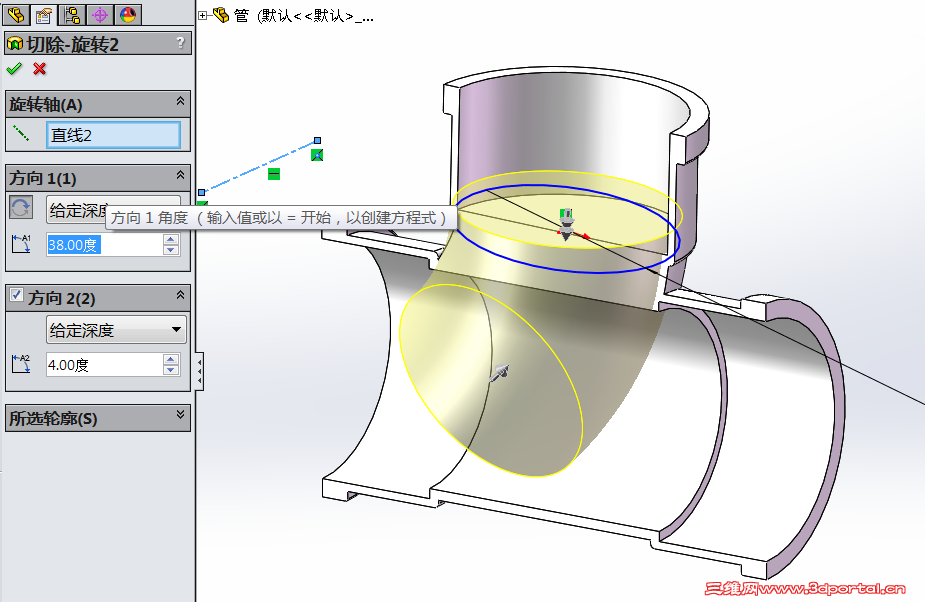Click the direction 2 angle A2 icon
925x602 pixels.
[x=21, y=364]
